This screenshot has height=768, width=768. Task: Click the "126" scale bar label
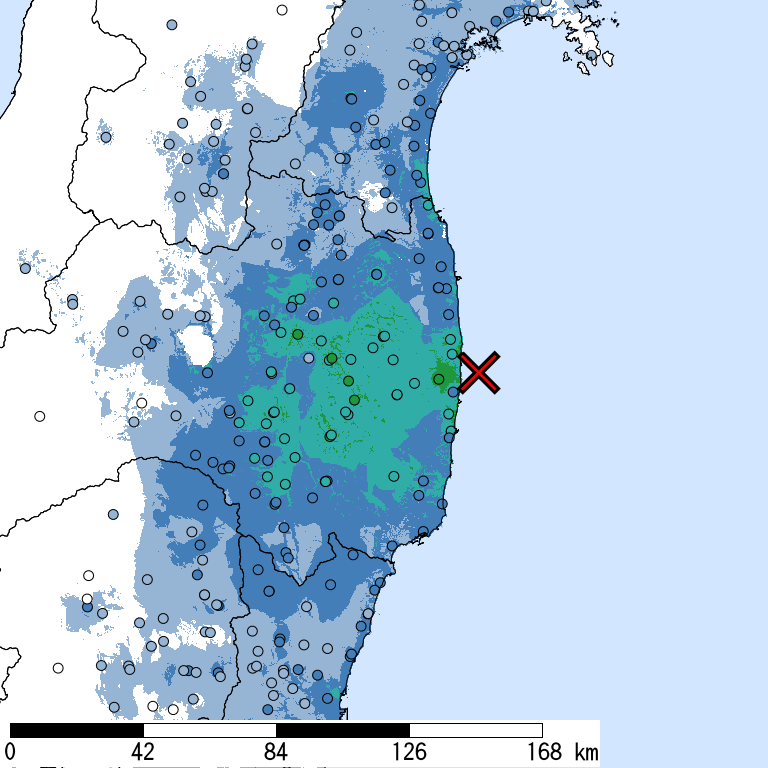[409, 751]
